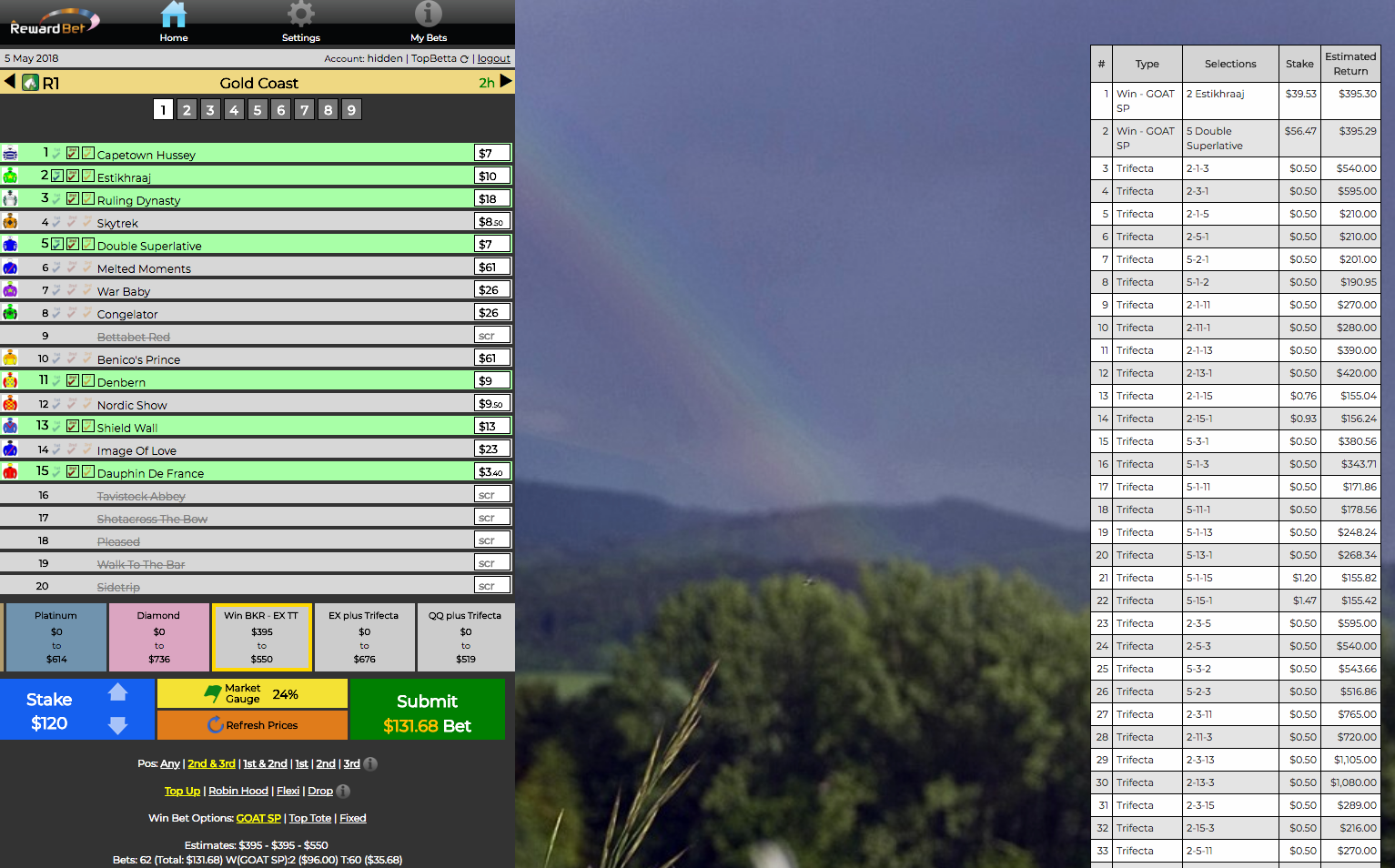The image size is (1395, 868).
Task: Select the 2nd & 3rd position link
Action: (x=211, y=764)
